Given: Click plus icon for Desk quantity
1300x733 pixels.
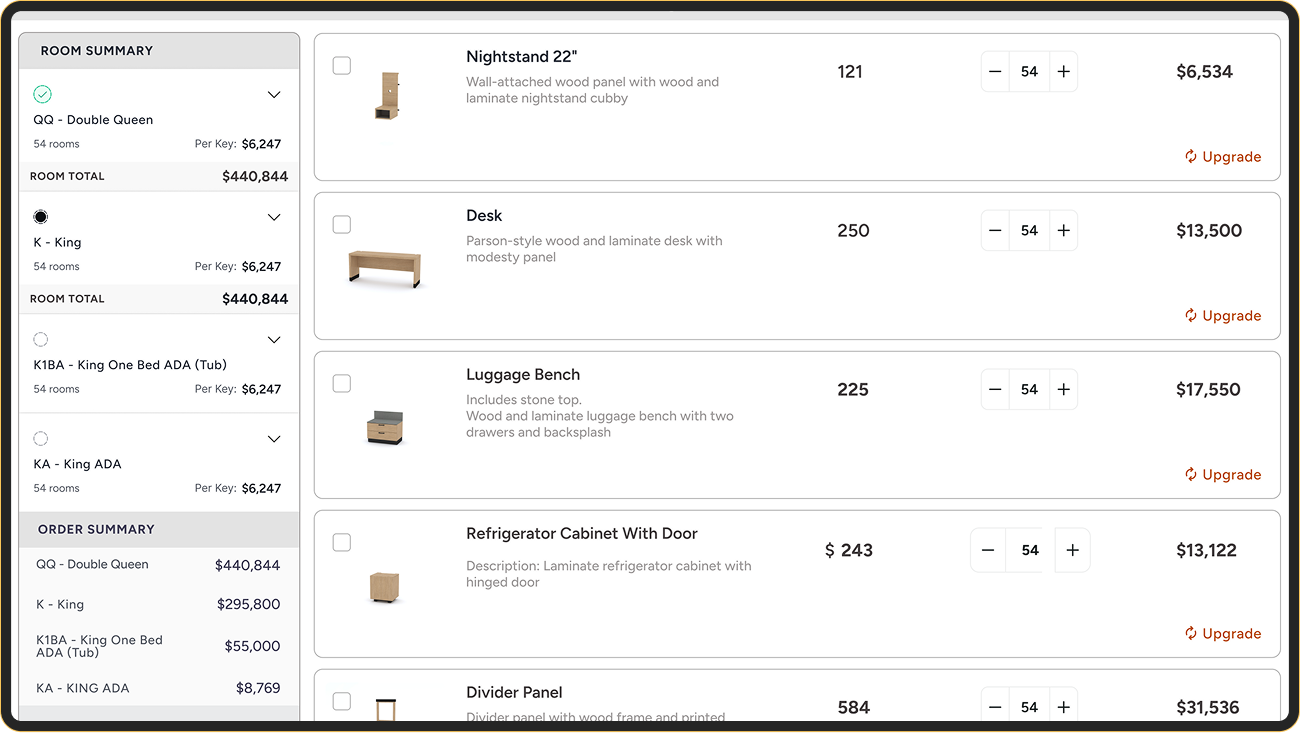Looking at the screenshot, I should (1063, 231).
